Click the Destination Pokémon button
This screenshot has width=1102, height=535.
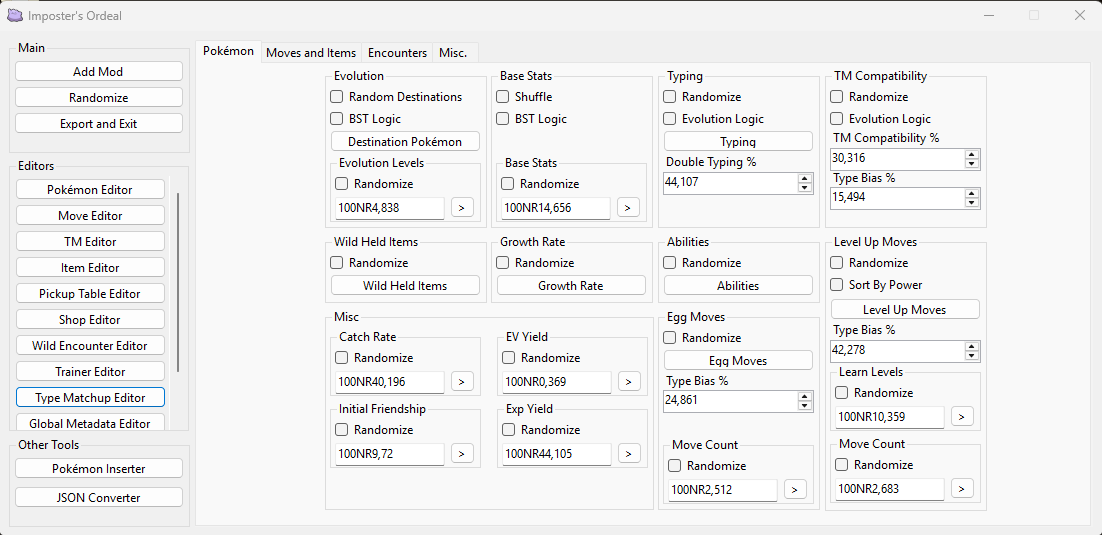click(406, 141)
